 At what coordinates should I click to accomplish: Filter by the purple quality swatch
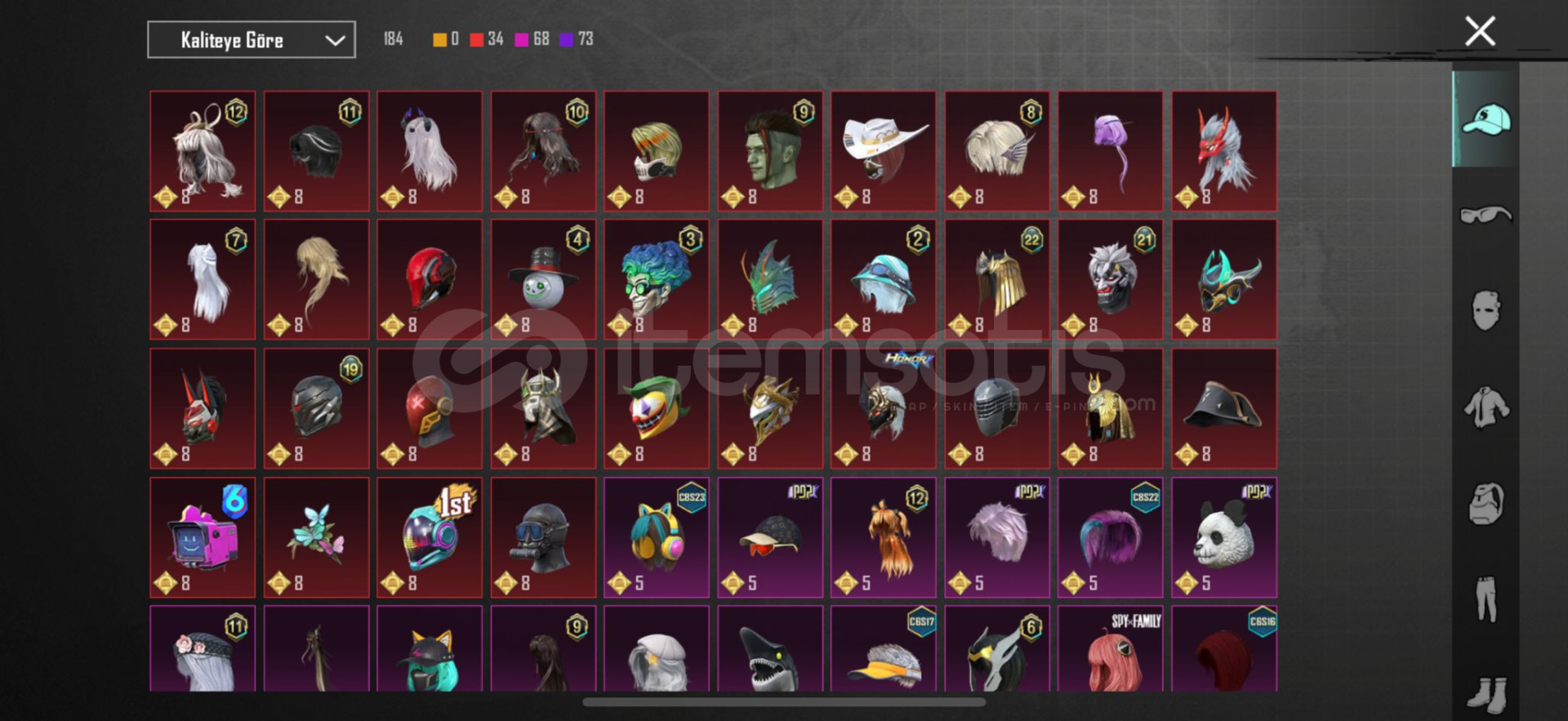(x=567, y=39)
